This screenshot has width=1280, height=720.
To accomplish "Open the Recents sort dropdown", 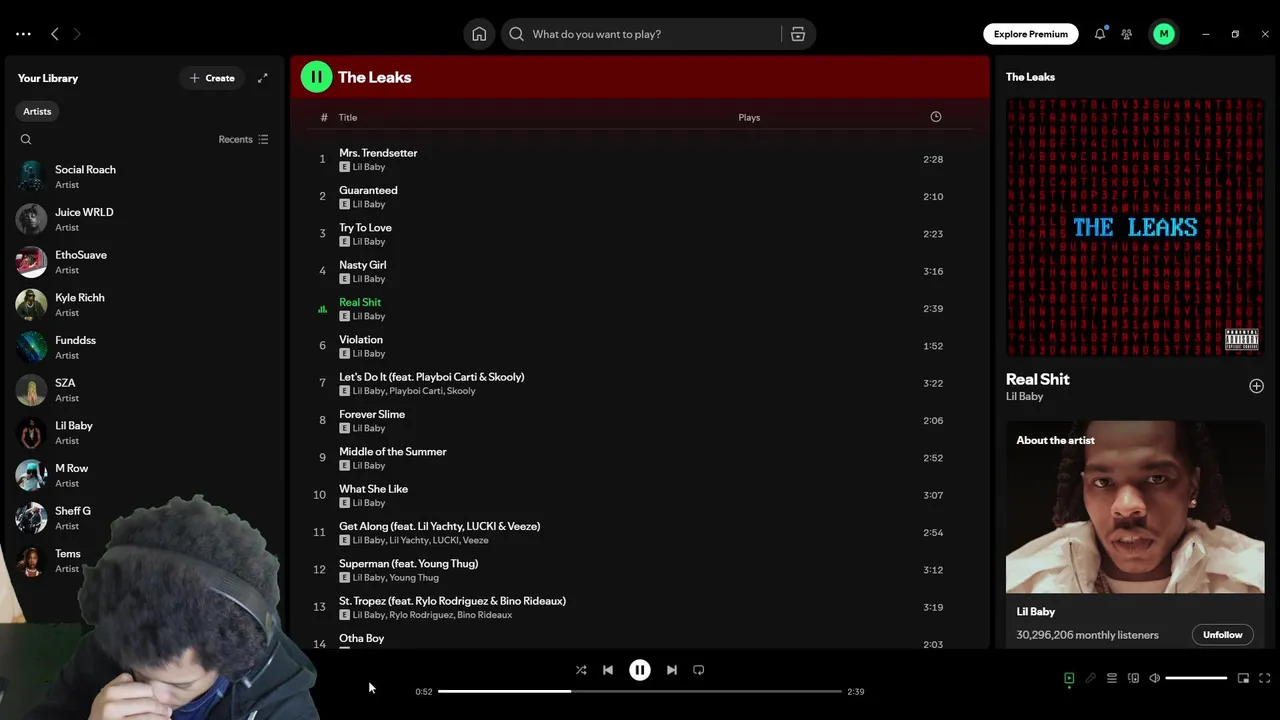I will pos(244,140).
